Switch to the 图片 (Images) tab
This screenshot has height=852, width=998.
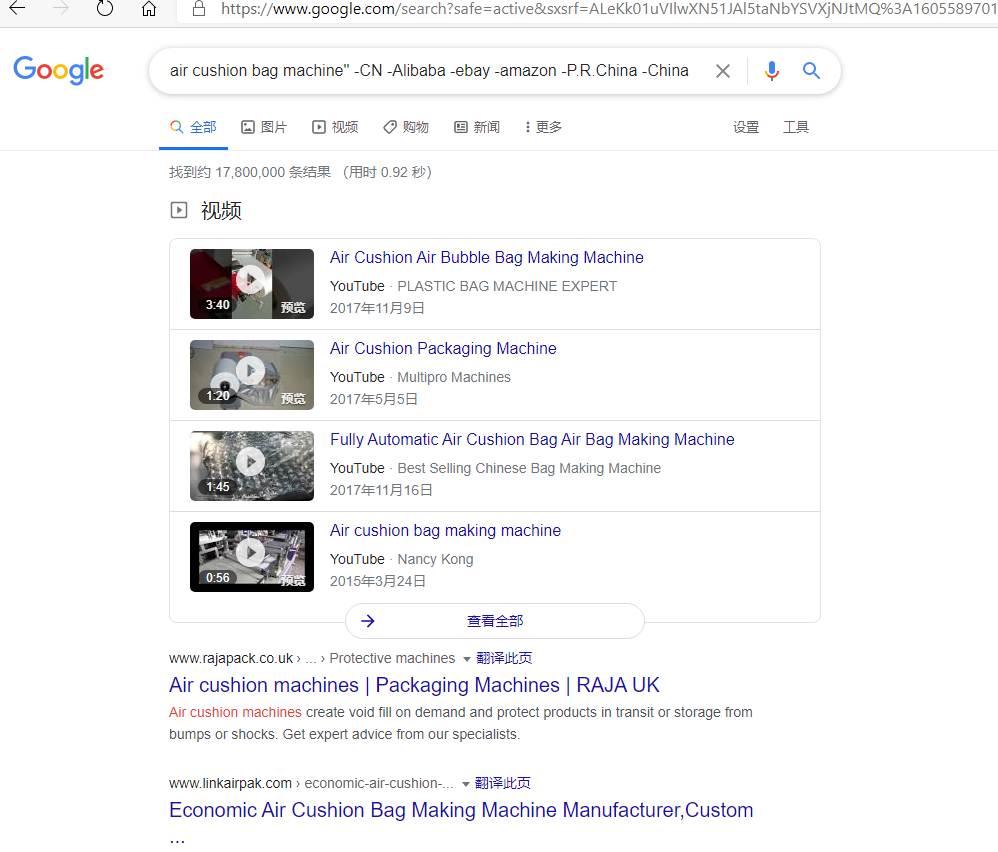[x=264, y=127]
